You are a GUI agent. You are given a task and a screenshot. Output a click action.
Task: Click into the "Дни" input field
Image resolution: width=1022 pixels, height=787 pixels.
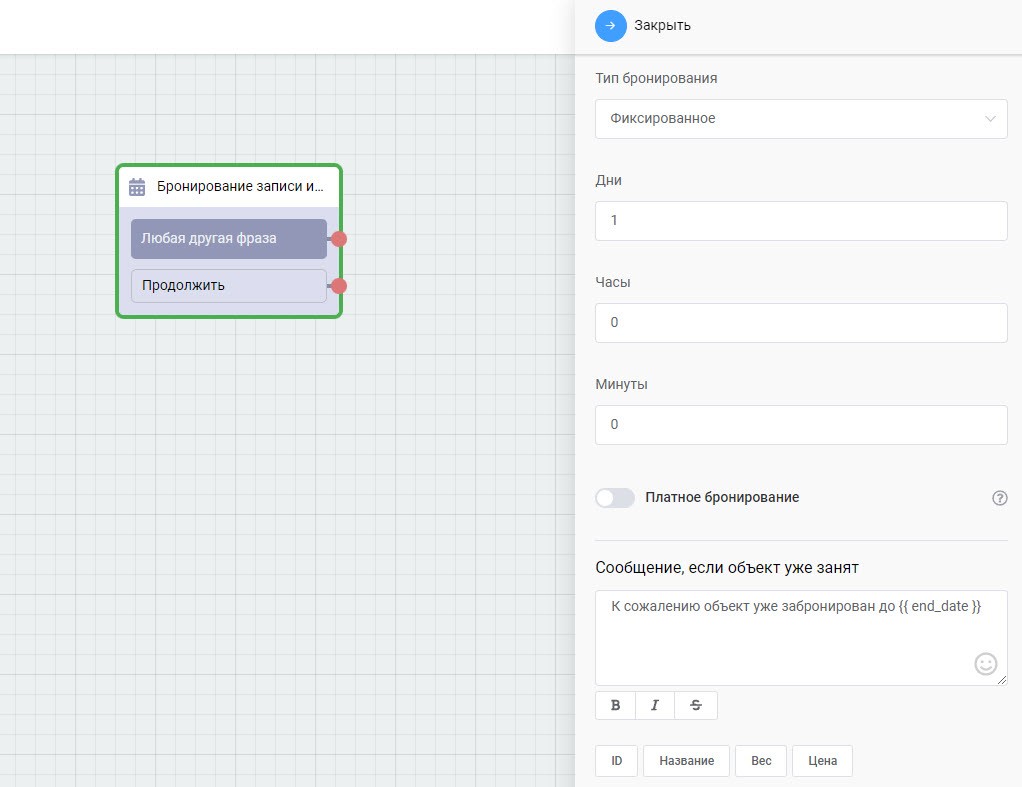coord(800,221)
